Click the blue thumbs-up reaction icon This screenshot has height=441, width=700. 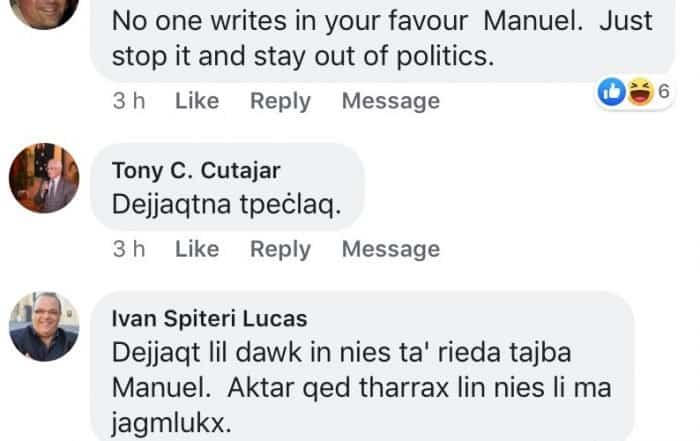[x=611, y=93]
